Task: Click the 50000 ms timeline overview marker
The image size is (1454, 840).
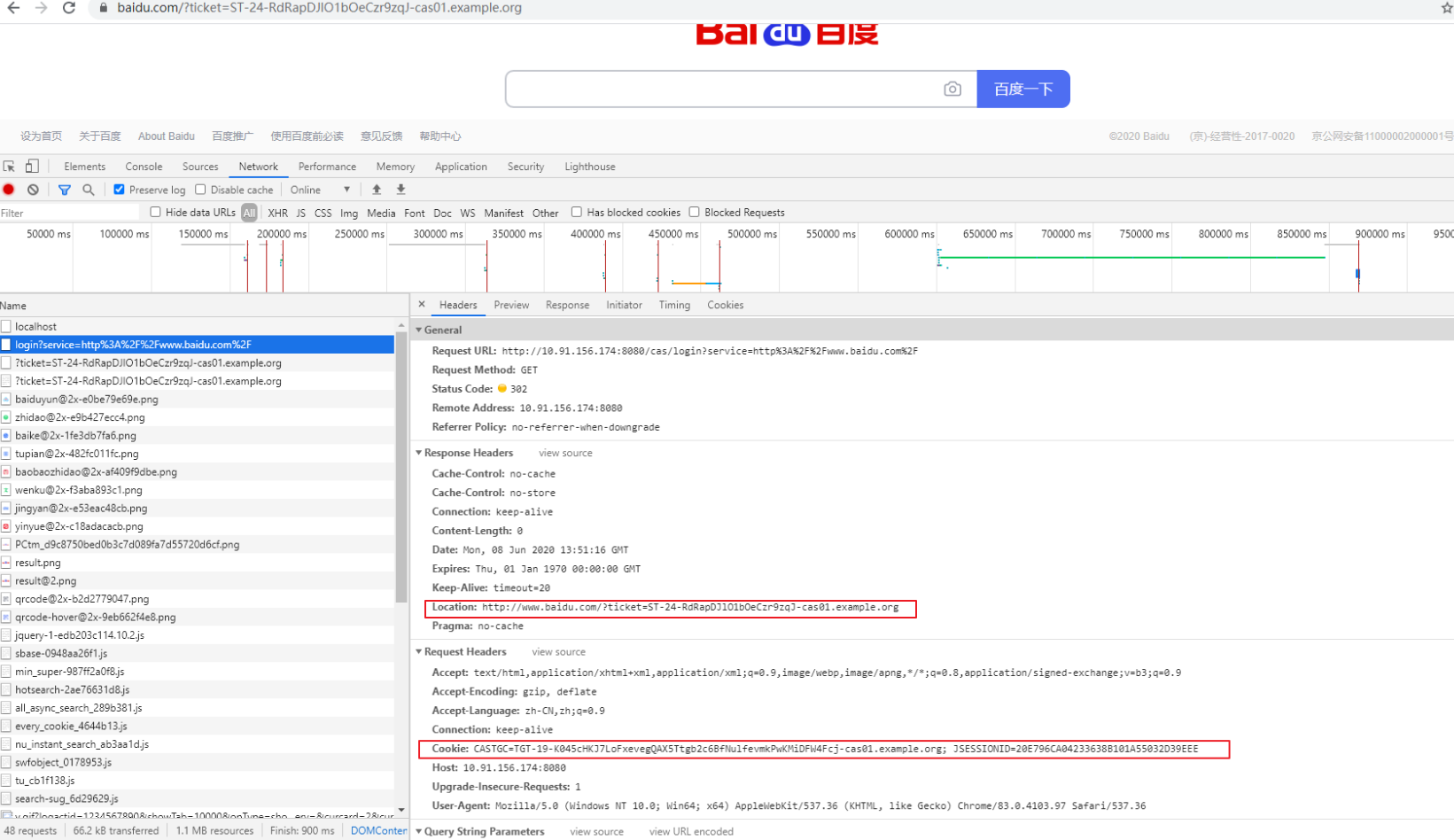Action: pyautogui.click(x=48, y=234)
